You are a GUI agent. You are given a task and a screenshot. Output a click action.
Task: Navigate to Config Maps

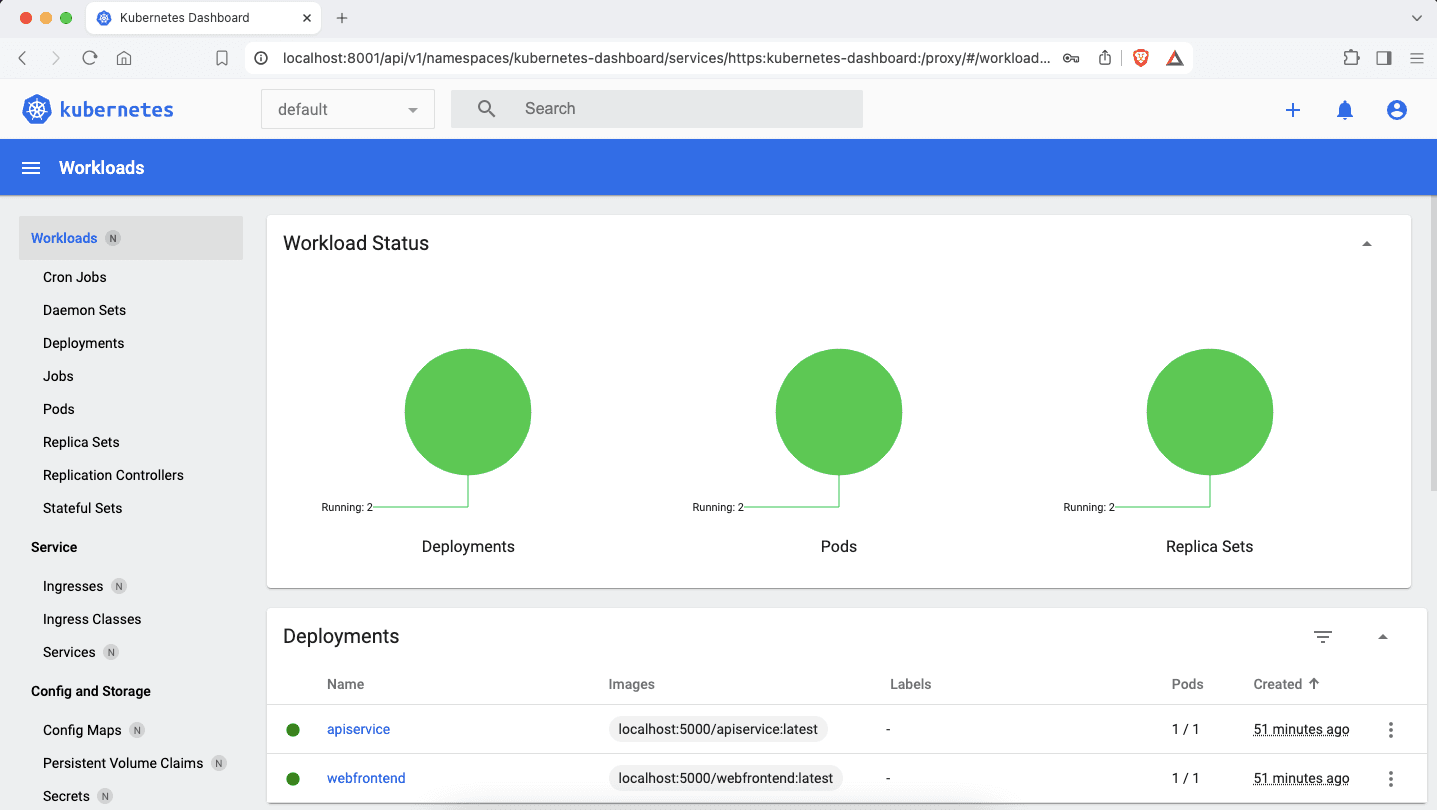click(82, 730)
